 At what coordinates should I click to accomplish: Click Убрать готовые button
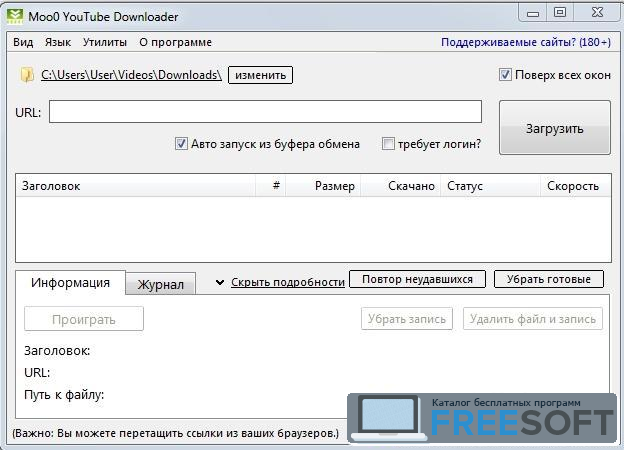click(x=549, y=279)
